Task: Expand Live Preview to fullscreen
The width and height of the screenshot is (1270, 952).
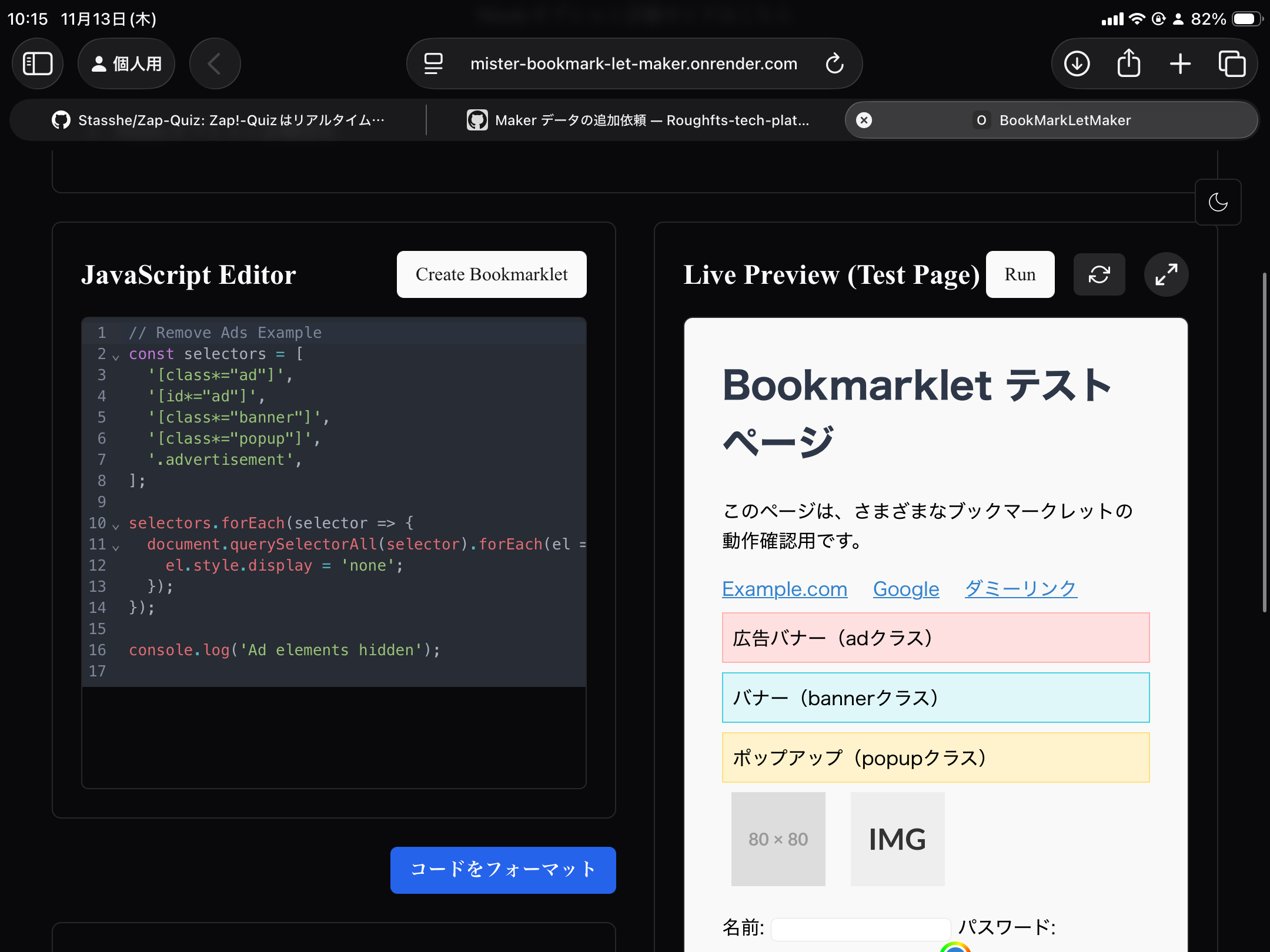Action: point(1166,274)
